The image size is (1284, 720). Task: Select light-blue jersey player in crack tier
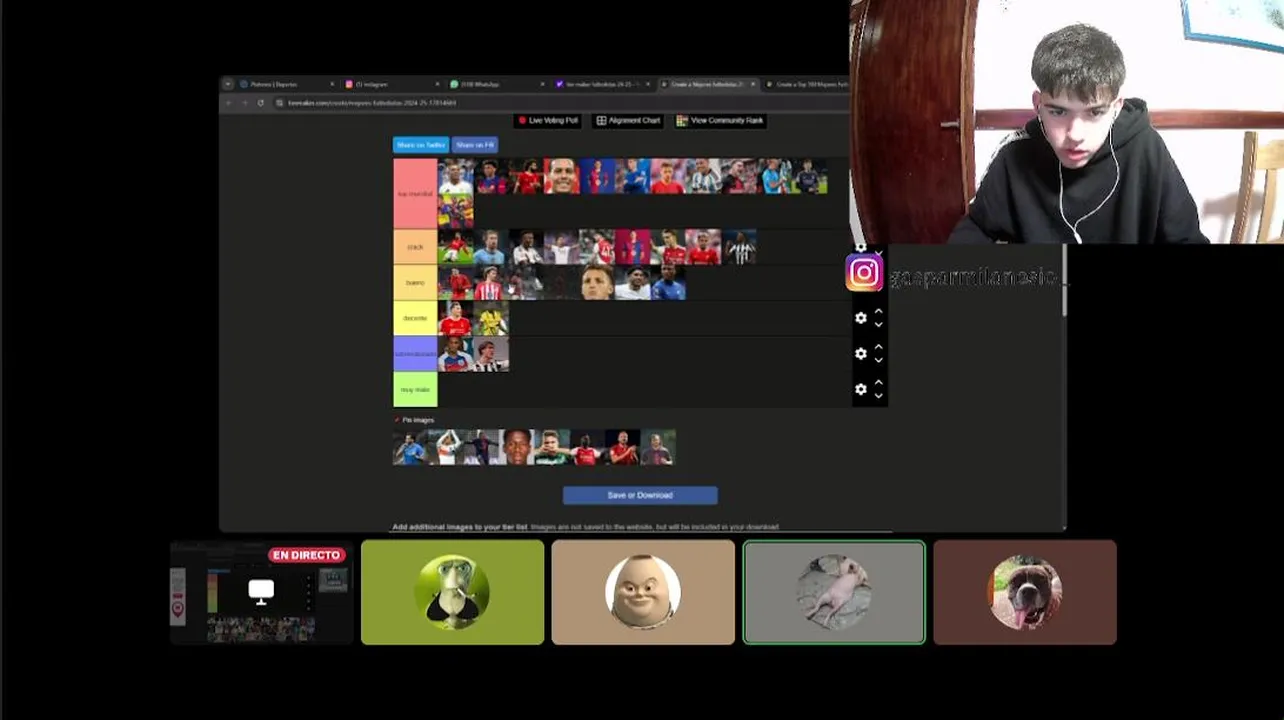click(x=490, y=247)
